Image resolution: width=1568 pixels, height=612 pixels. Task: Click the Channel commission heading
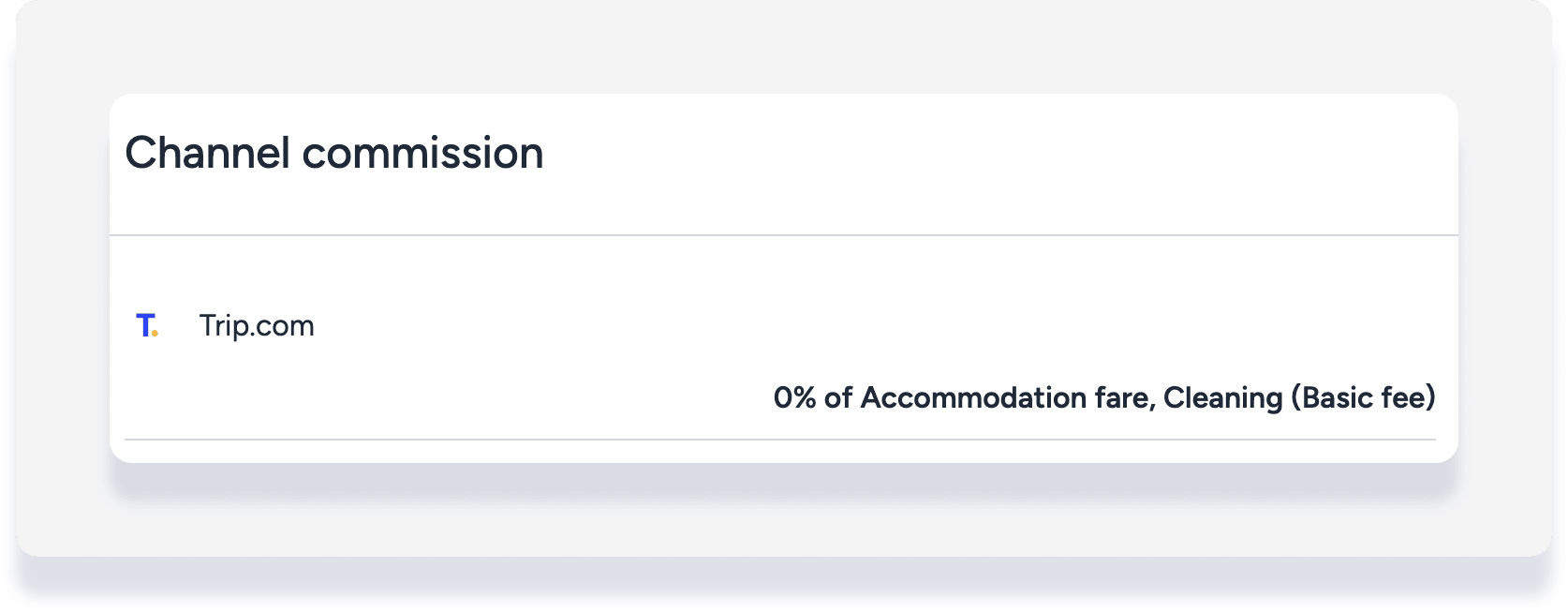[333, 153]
